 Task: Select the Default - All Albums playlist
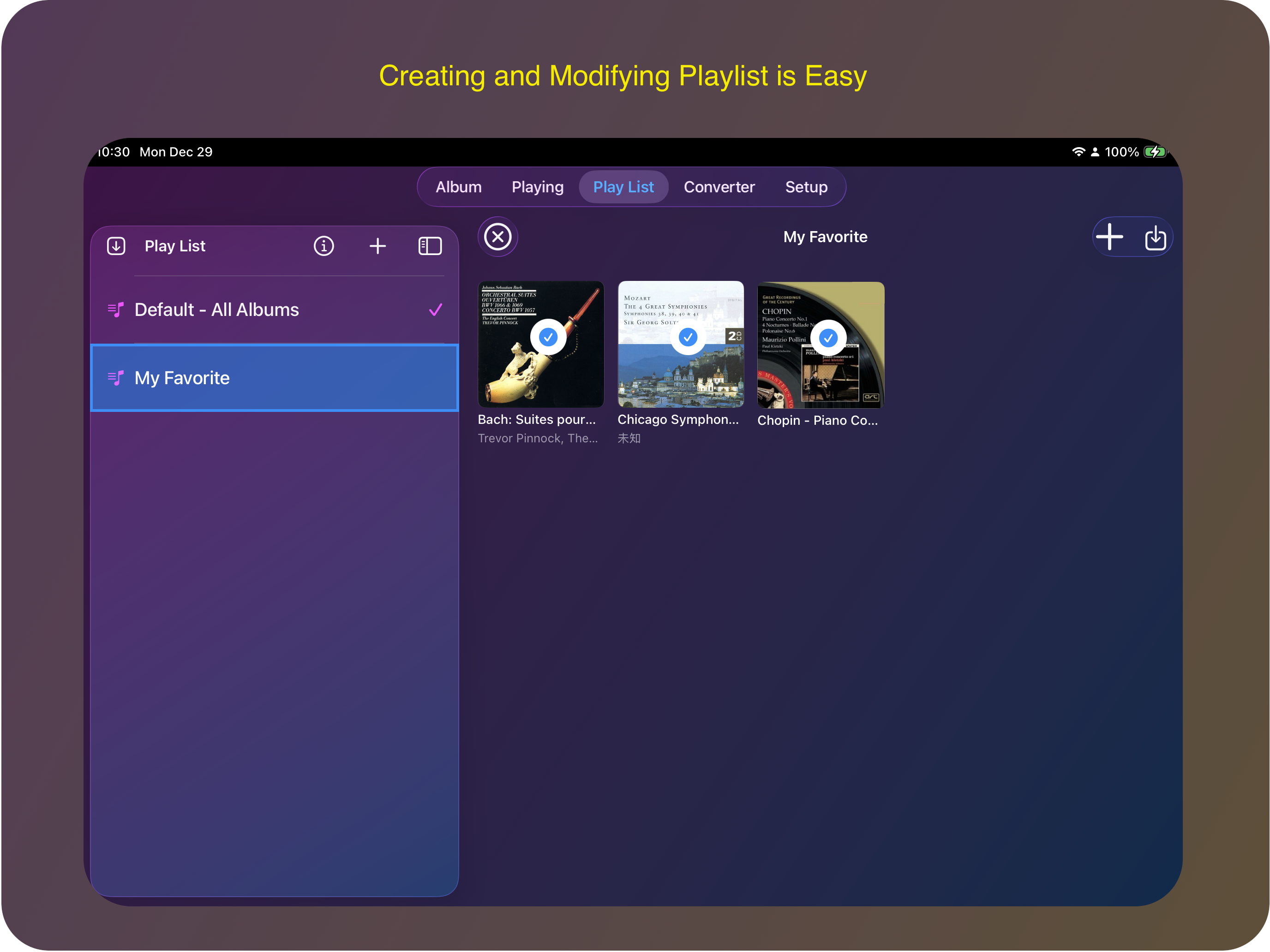[216, 309]
